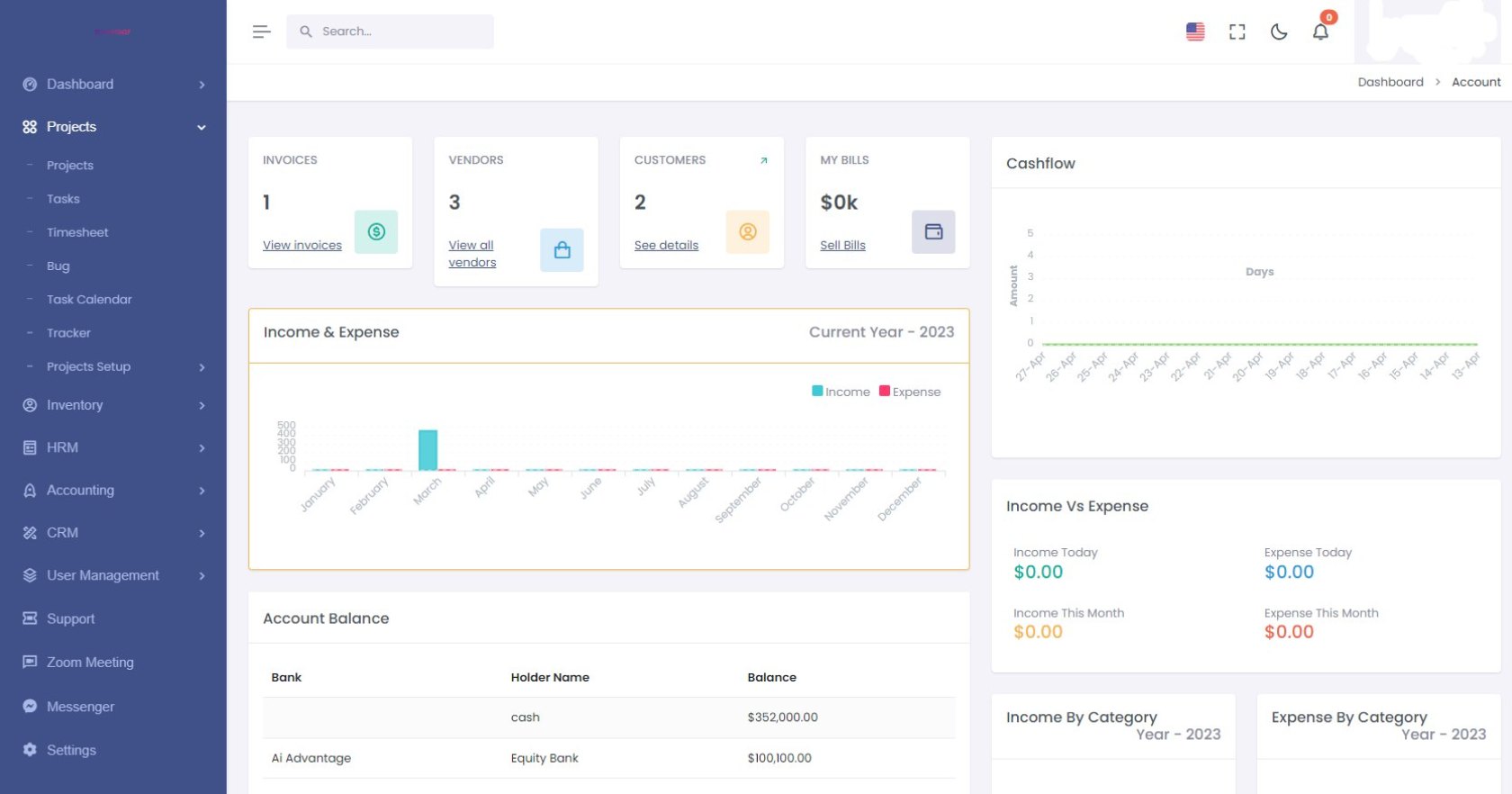Viewport: 1512px width, 794px height.
Task: Toggle Expense series in chart legend
Action: (910, 392)
